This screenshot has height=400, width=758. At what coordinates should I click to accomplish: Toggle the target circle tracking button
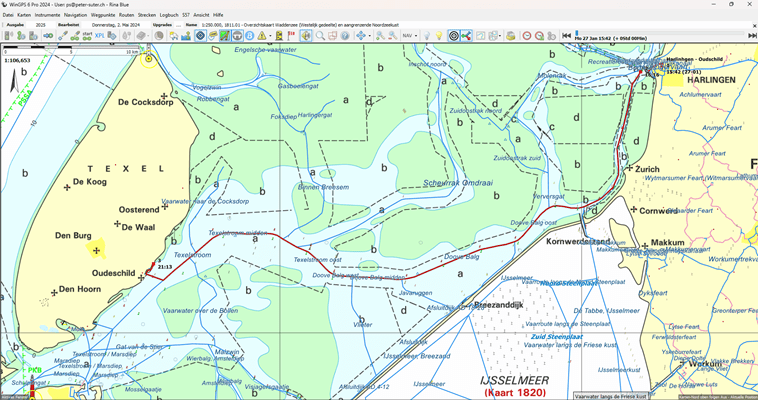[453, 36]
